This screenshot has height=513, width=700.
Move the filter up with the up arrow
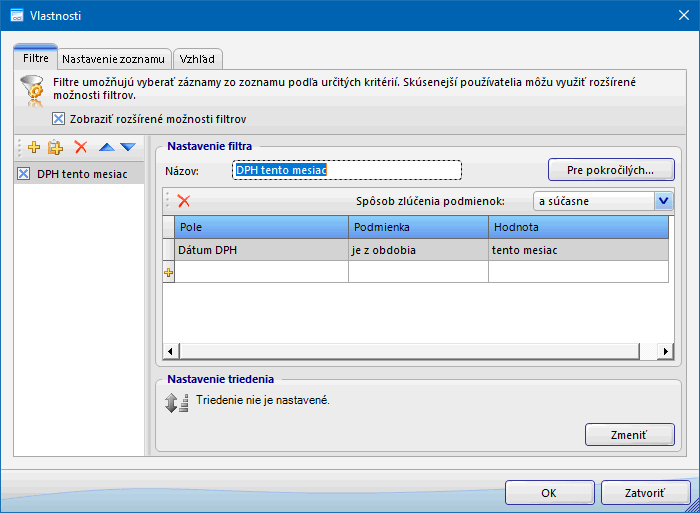click(x=106, y=147)
